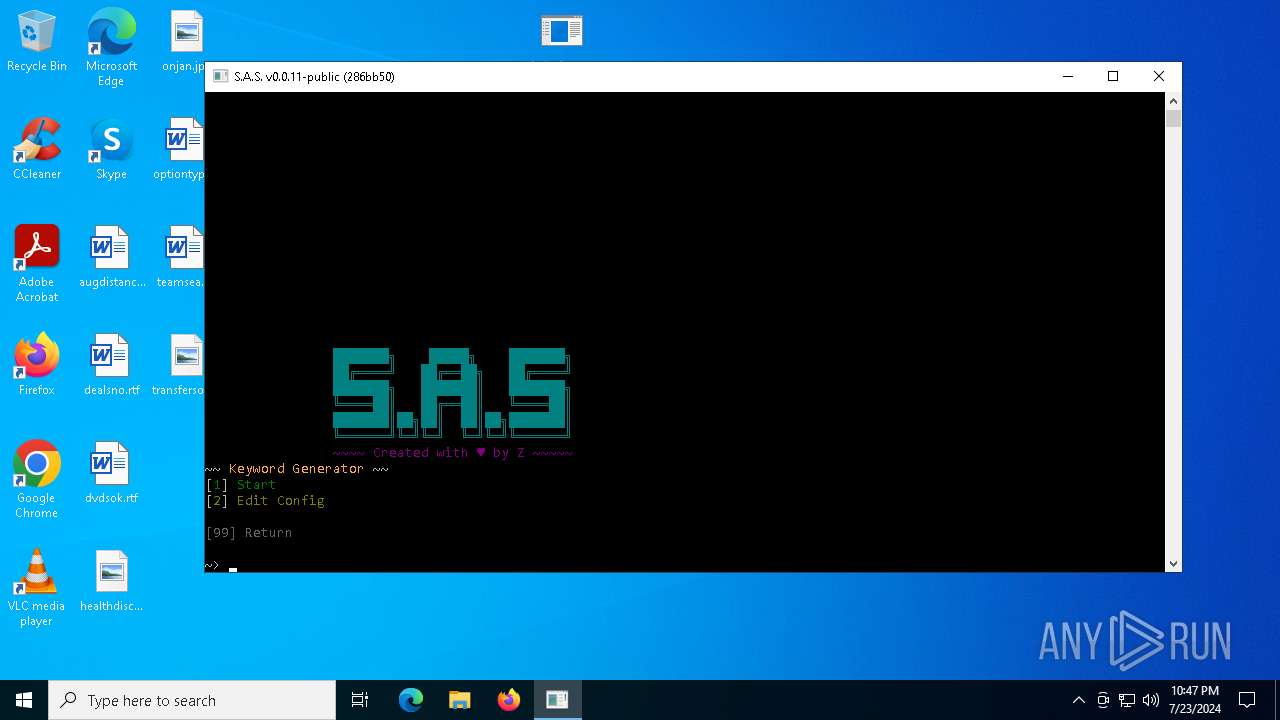Open the Google Chrome desktop shortcut
Screen dimensions: 1280x720
pyautogui.click(x=37, y=480)
